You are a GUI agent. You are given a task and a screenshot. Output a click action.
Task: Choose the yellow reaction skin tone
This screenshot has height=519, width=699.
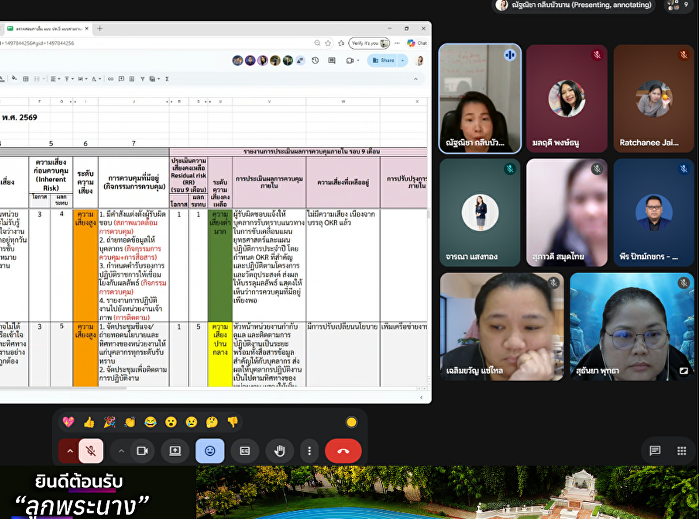pyautogui.click(x=351, y=422)
